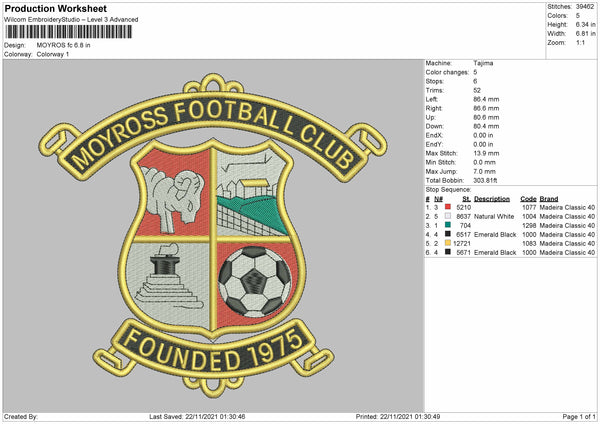Click the 'EndY:' label
600x424 pixels.
coord(434,144)
